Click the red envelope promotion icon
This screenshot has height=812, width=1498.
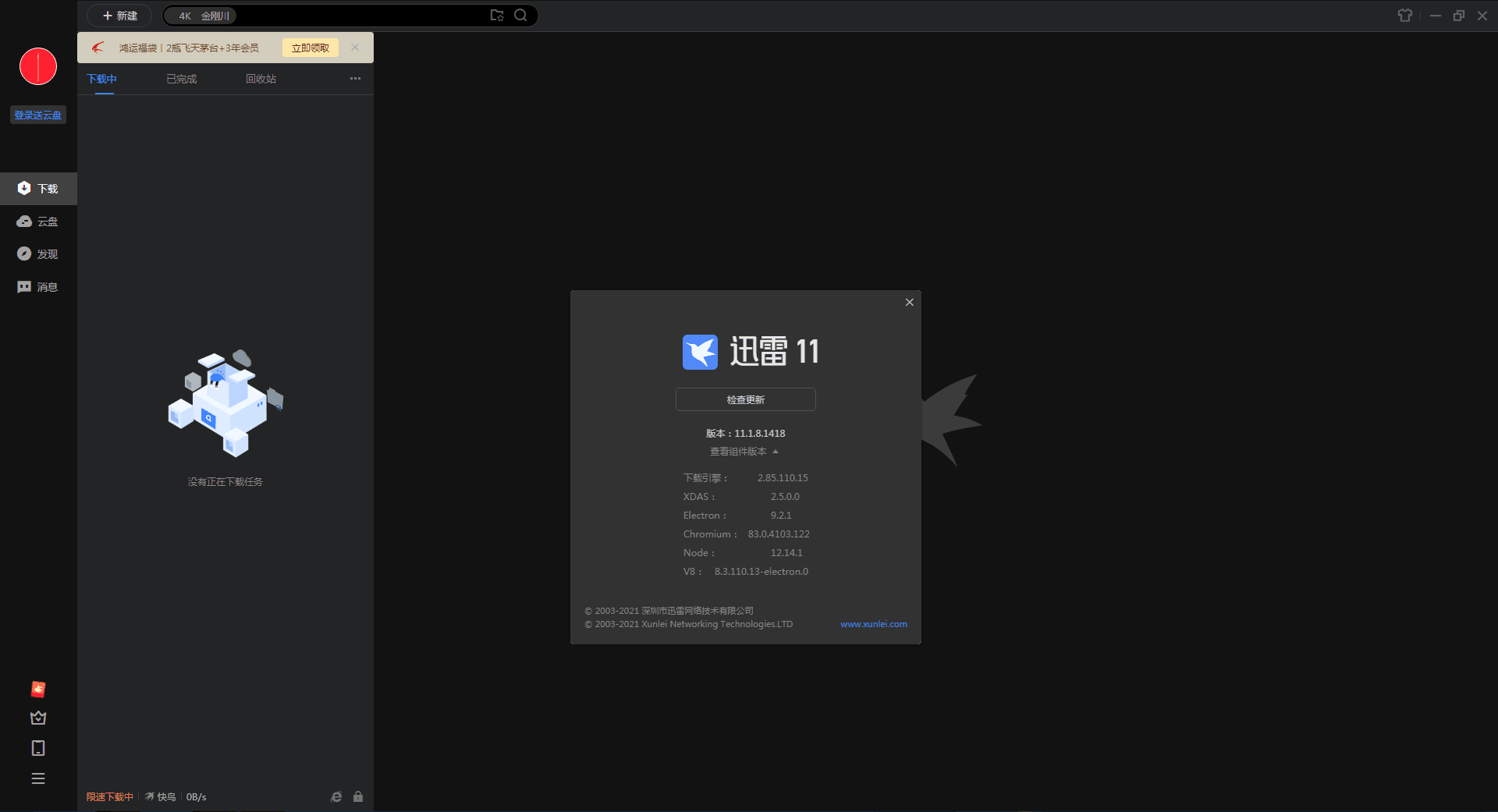(x=37, y=689)
